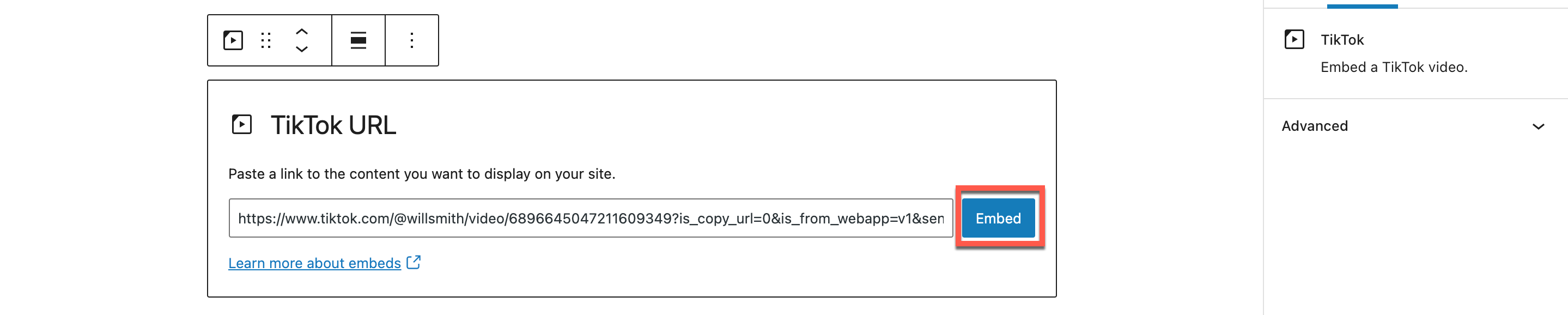Screen dimensions: 1568x315
Task: Open the Learn more about embeds link
Action: tap(314, 263)
